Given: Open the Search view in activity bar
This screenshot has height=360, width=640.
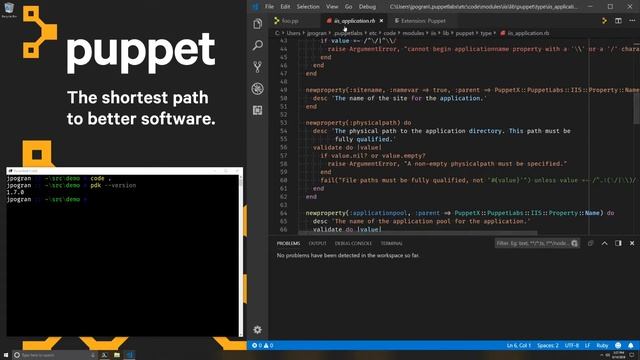Looking at the screenshot, I should point(258,45).
